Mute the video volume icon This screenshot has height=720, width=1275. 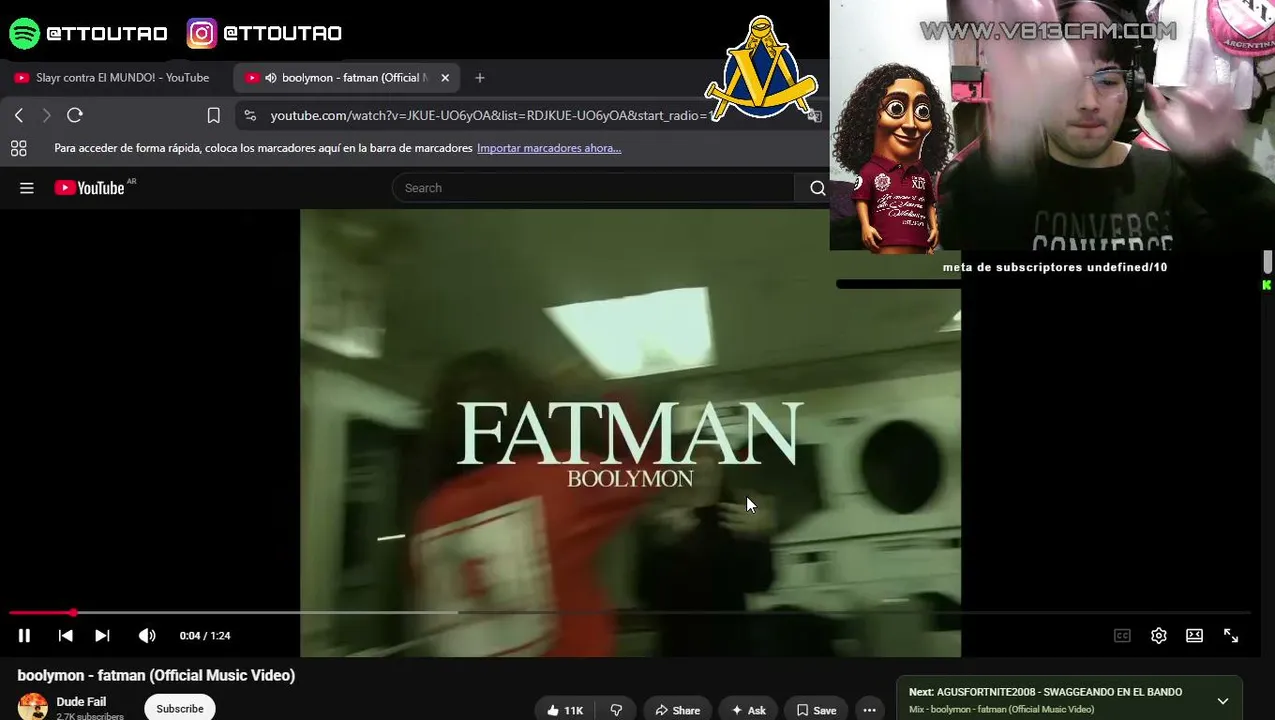tap(147, 635)
